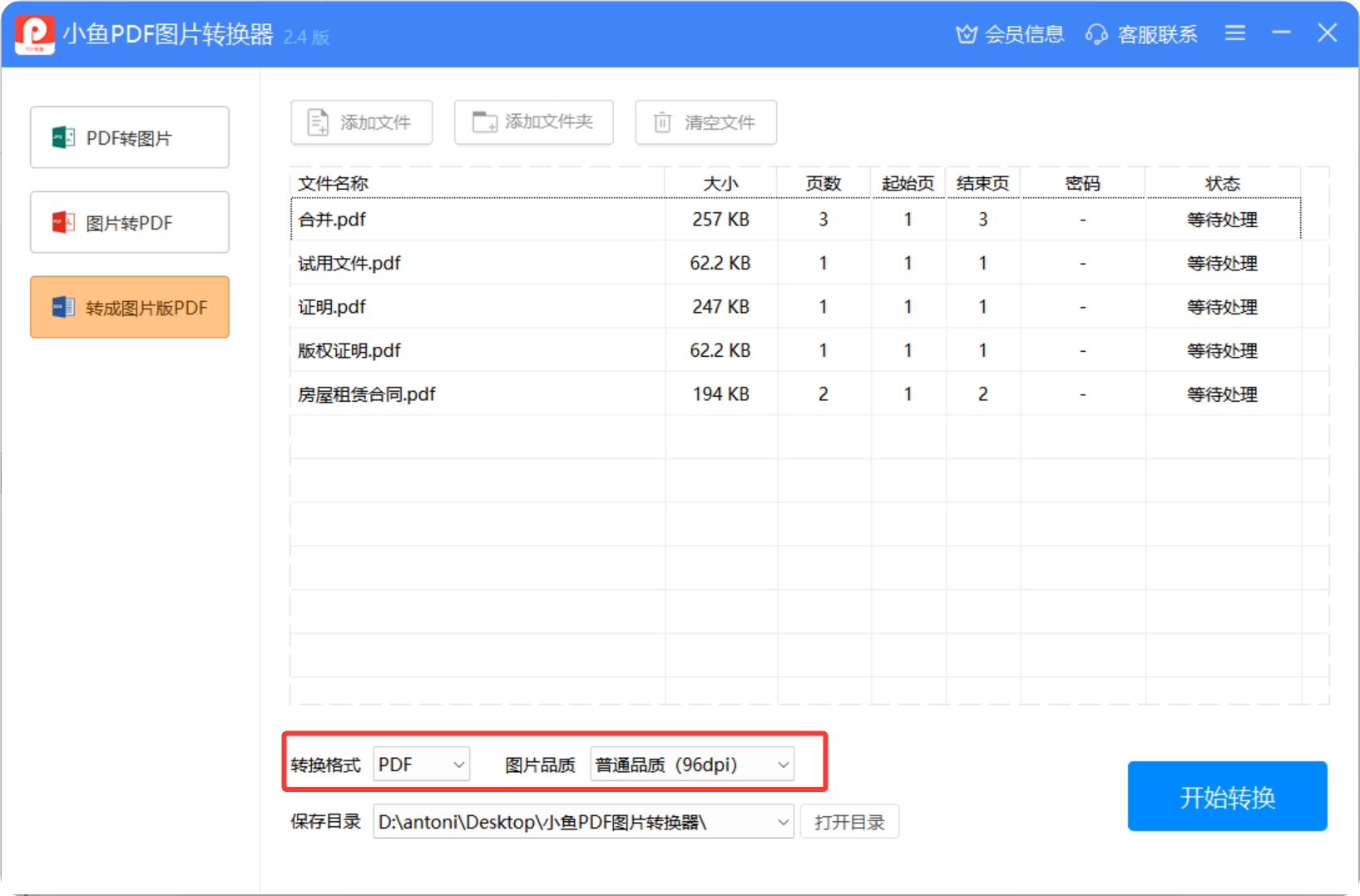Switch to 图片转PDF mode

[130, 223]
